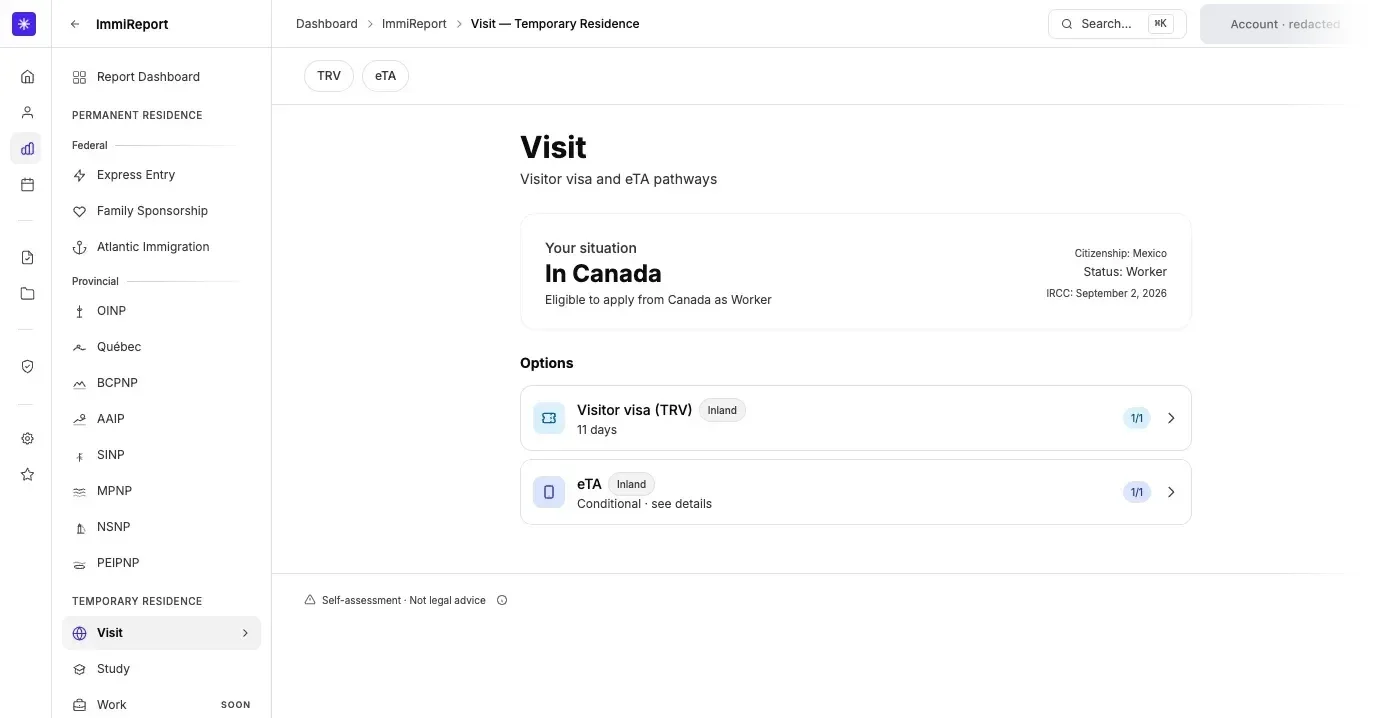Open the calendar icon in rail

(x=27, y=185)
